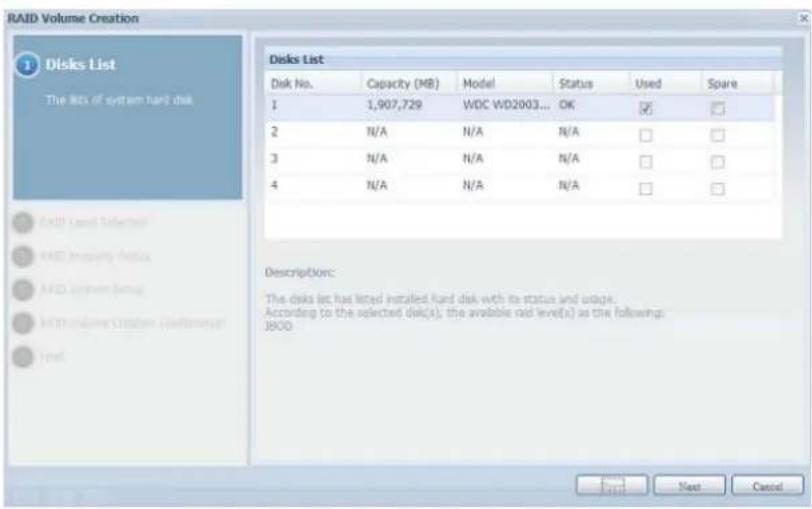Viewport: 812px width, 509px height.
Task: Click the Spare column header
Action: pos(737,83)
